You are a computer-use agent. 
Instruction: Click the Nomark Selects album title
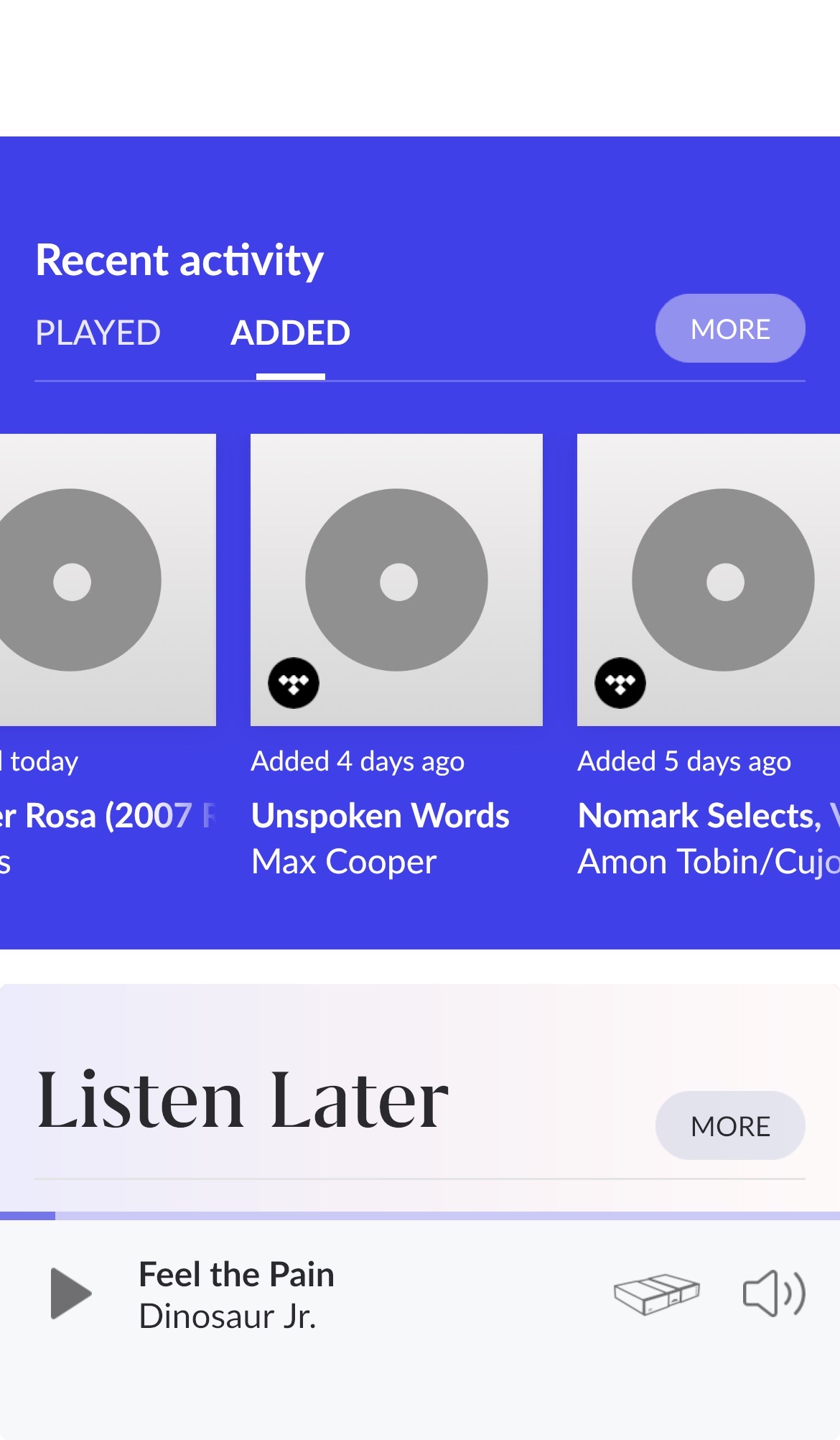pos(701,816)
